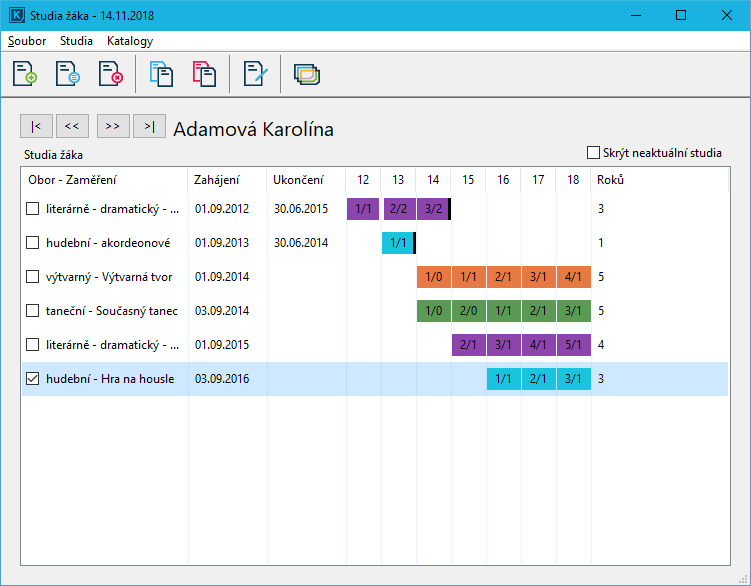Enable Skrýt neaktuální studia checkbox
Screen dimensions: 751x586
tap(594, 153)
